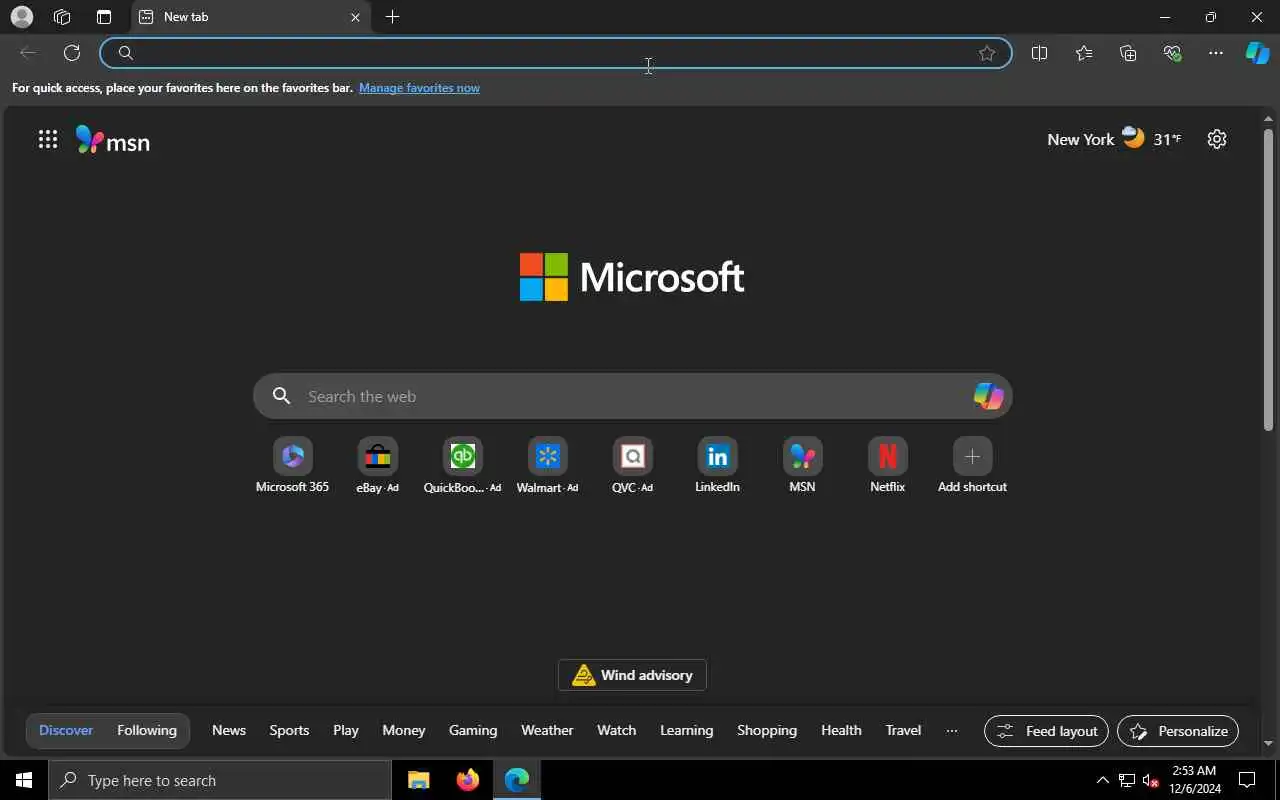Click Add shortcut plus tile

[x=972, y=466]
